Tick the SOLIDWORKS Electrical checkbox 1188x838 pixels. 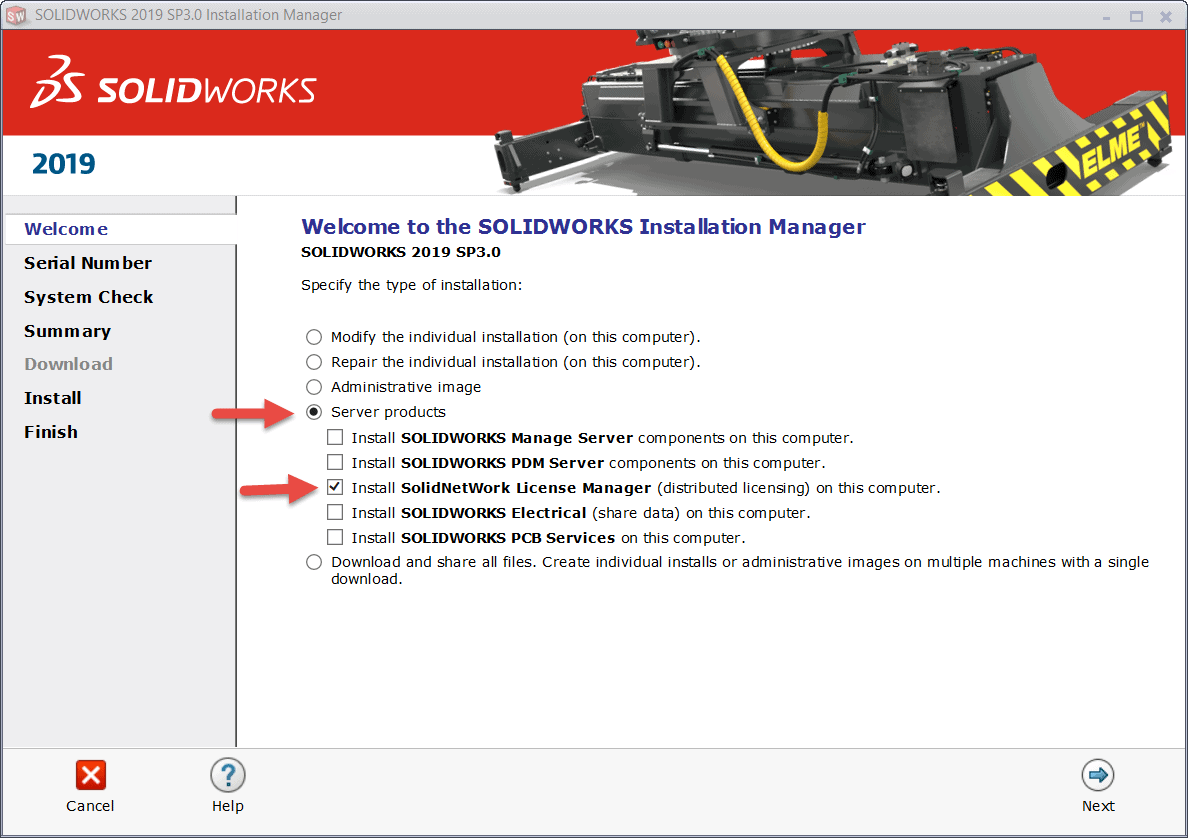point(335,513)
